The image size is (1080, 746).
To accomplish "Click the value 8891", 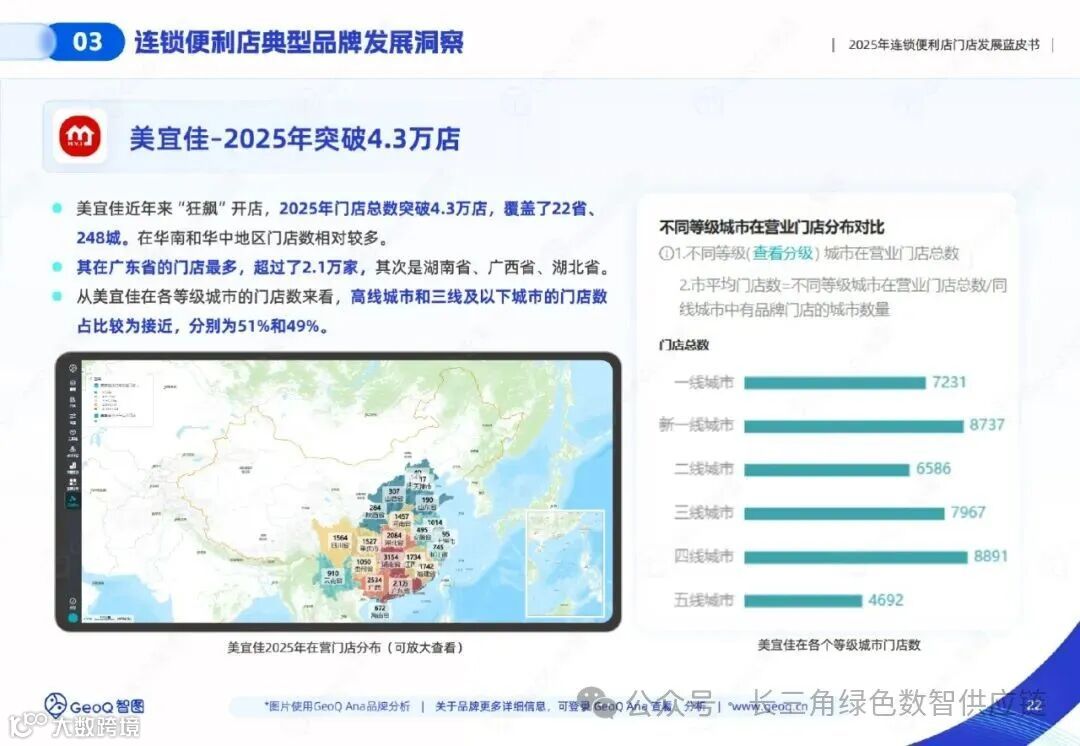I will click(991, 556).
